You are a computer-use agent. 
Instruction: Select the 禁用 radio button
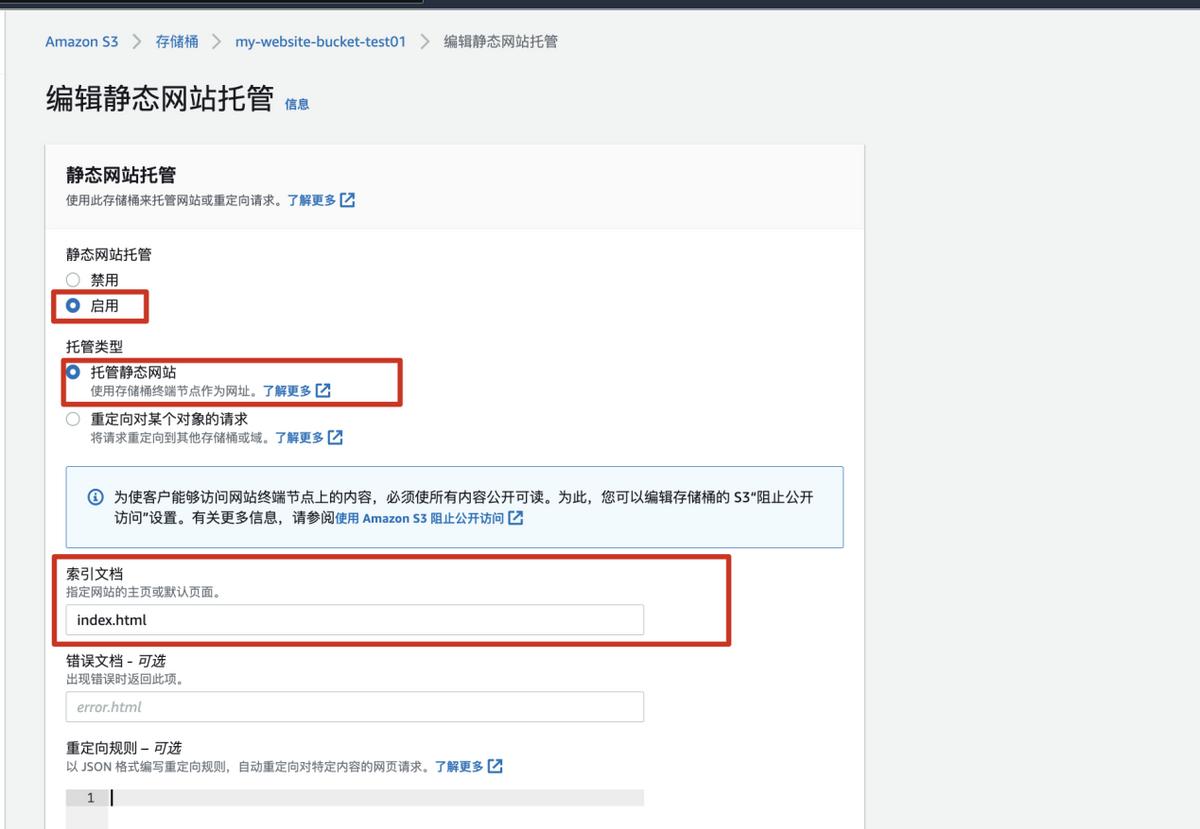click(x=72, y=279)
